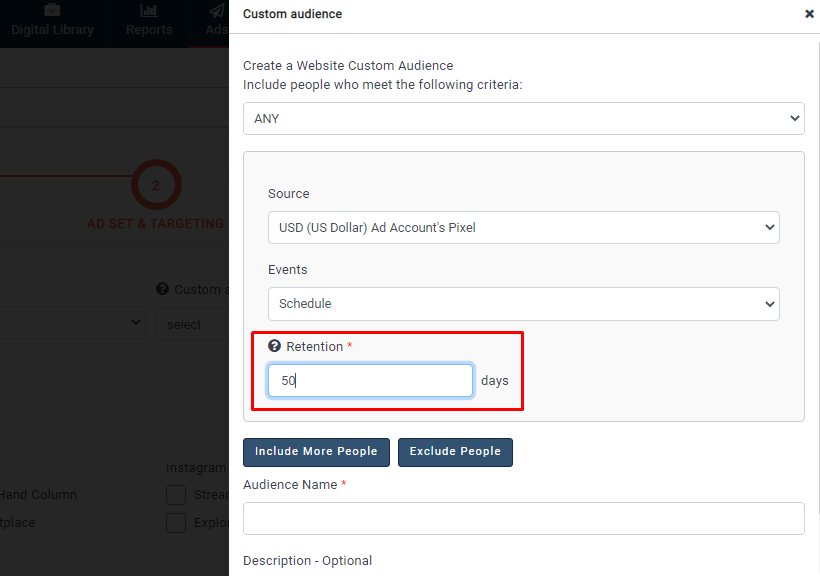Image resolution: width=820 pixels, height=576 pixels.
Task: Click the Ads paper plane icon
Action: pyautogui.click(x=217, y=11)
